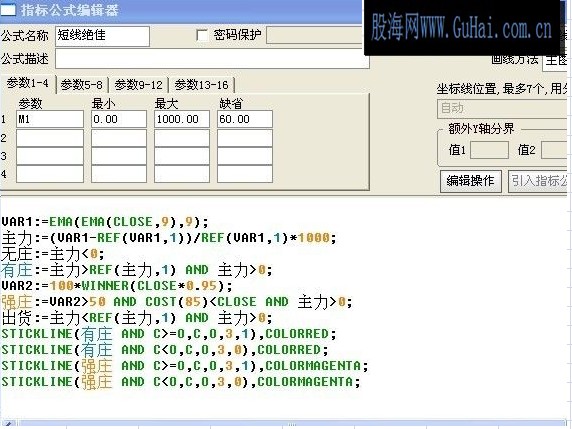Screen dimensions: 572x429
Task: Click STICKLINE 强庄 AND C<O line
Action: (181, 382)
